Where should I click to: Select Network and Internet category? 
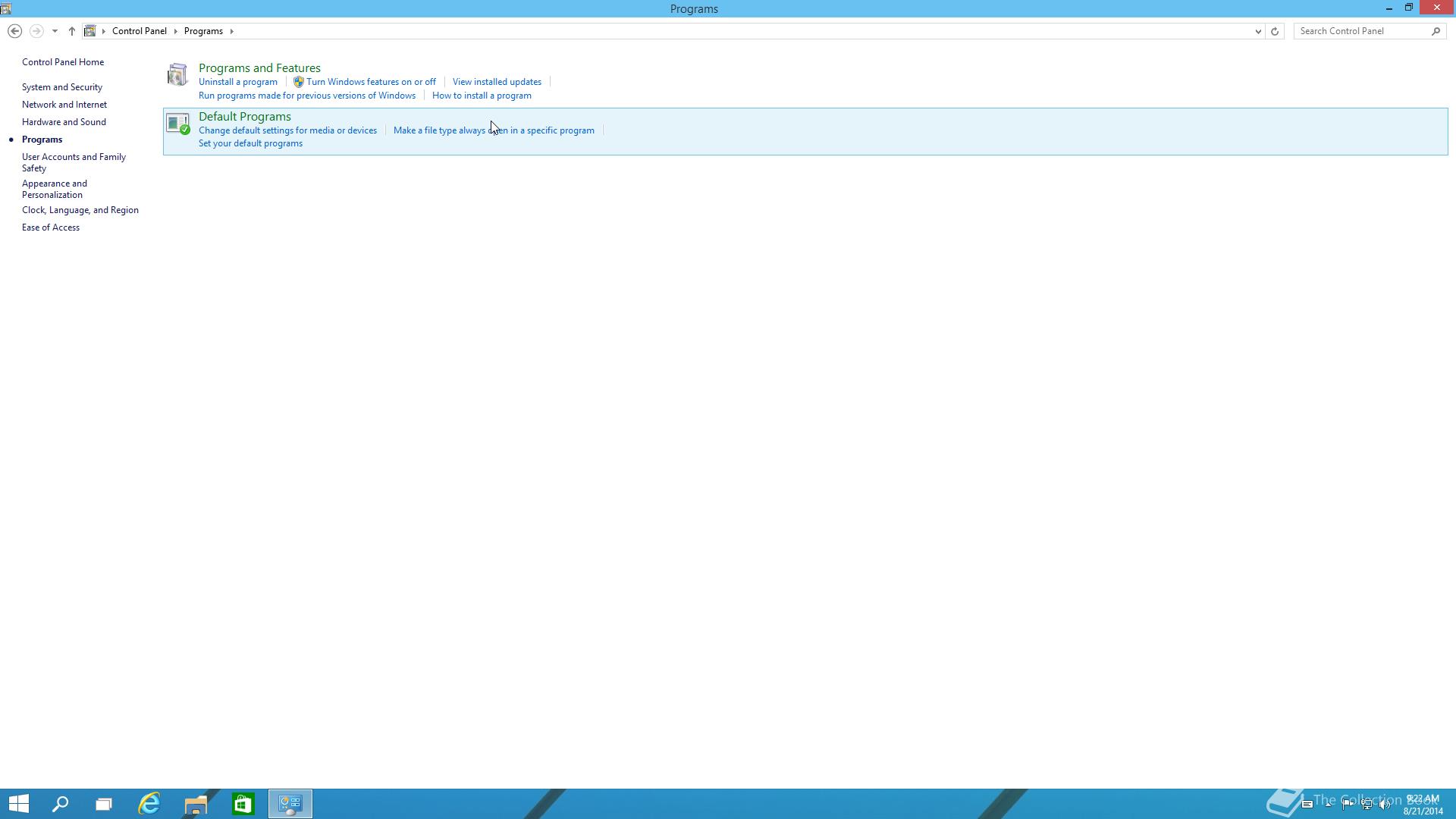tap(64, 105)
